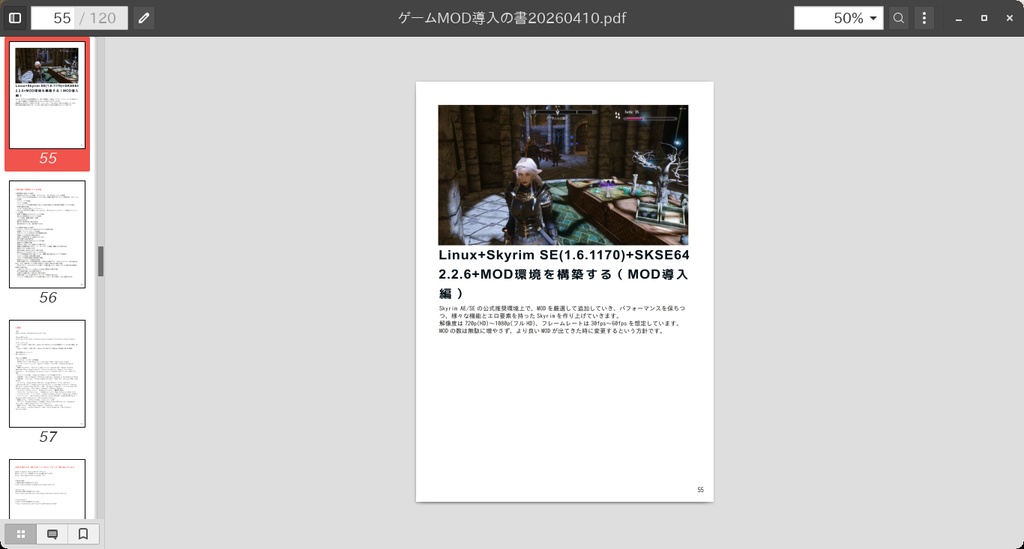Click the page number 55 at the page bottom
The width and height of the screenshot is (1024, 549).
pos(701,490)
